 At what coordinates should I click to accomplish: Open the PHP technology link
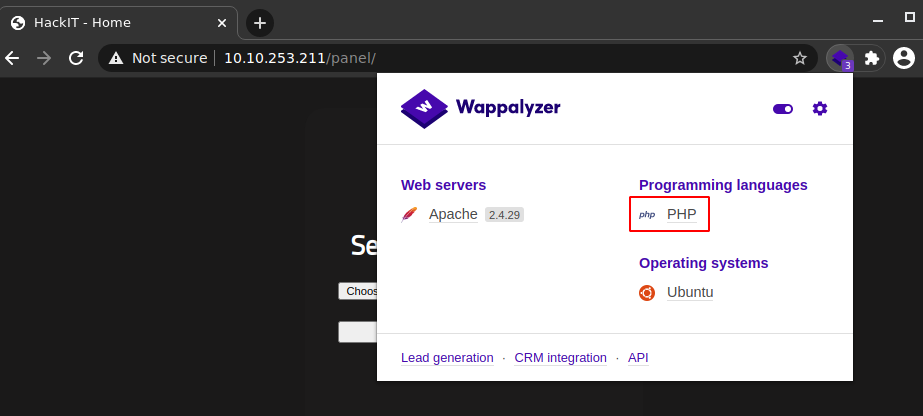(x=682, y=215)
